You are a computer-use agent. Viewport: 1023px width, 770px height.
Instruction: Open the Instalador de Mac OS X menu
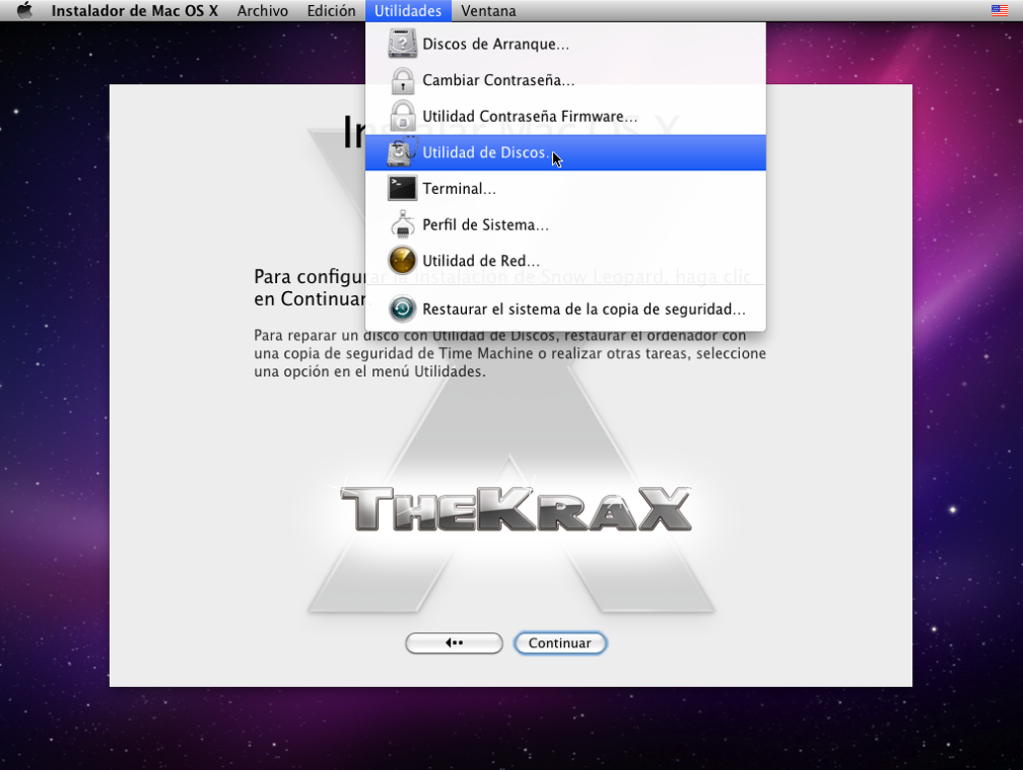(x=134, y=10)
